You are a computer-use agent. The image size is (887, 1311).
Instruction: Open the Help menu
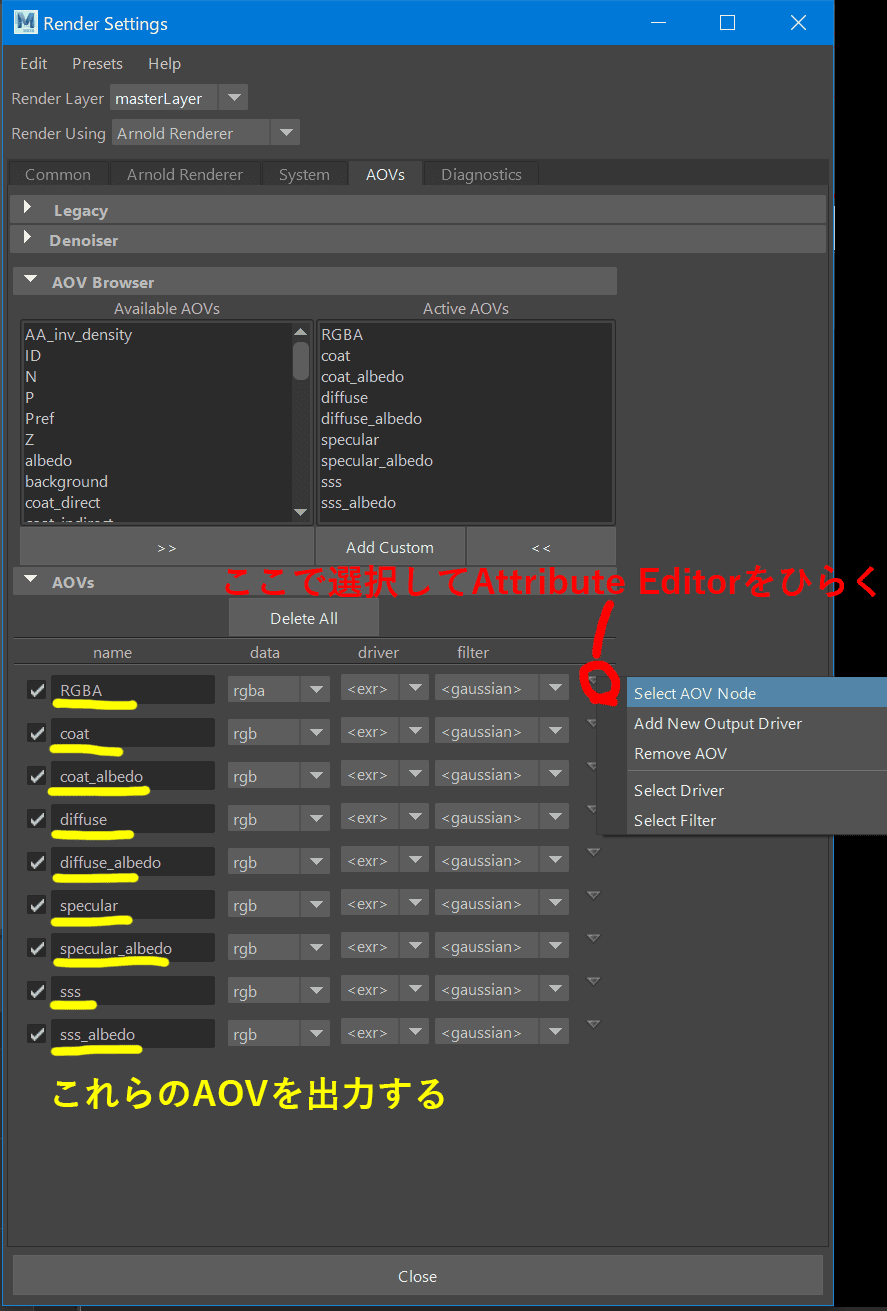click(x=164, y=63)
